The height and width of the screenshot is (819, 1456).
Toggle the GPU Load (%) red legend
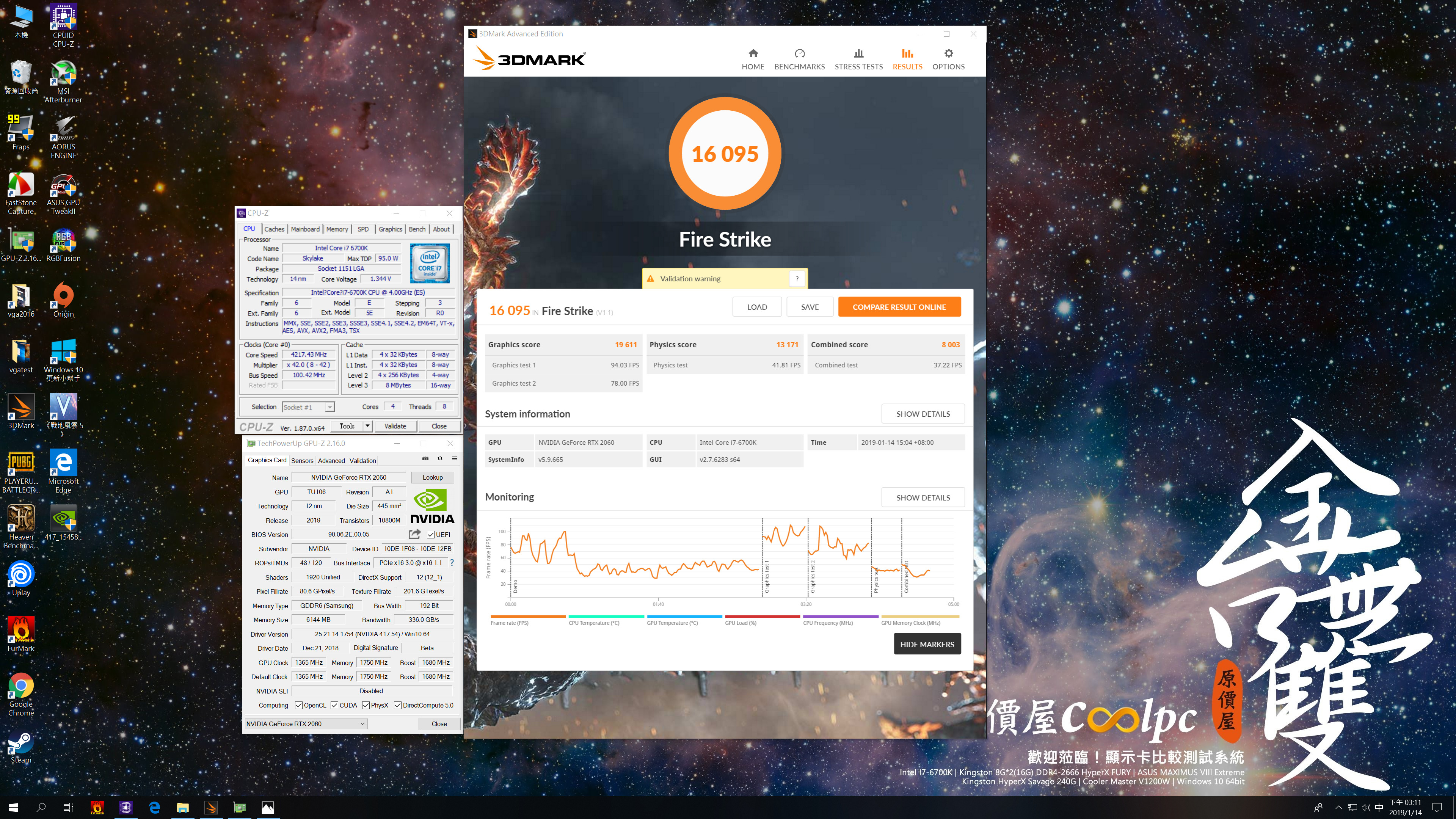(x=762, y=620)
